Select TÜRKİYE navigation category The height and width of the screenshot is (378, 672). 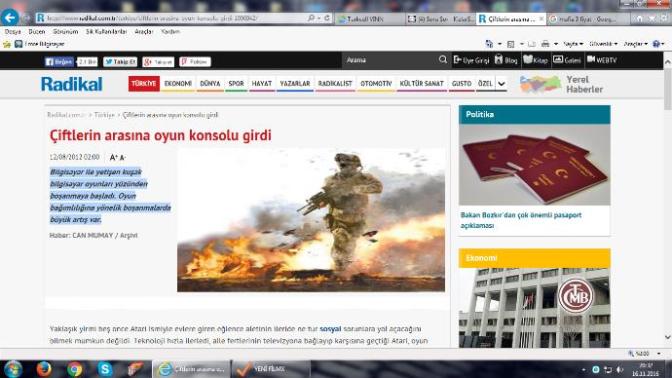click(144, 84)
